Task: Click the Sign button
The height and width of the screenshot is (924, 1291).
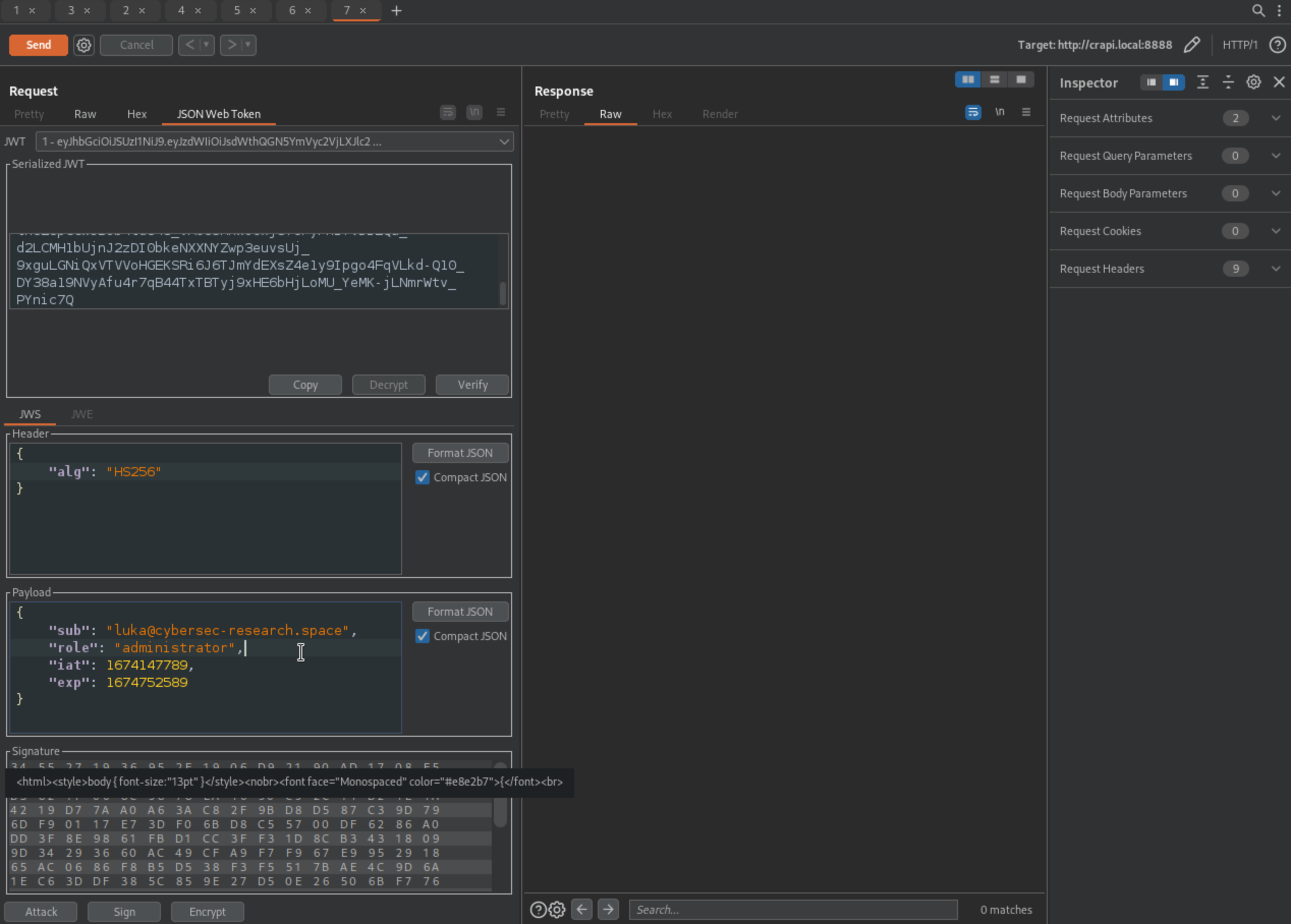Action: 124,911
